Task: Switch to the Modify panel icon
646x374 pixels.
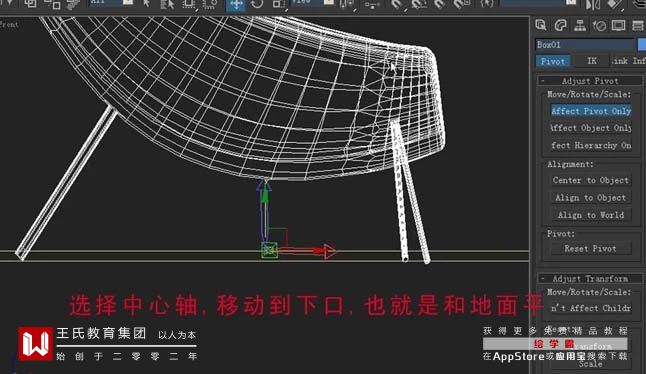Action: [560, 26]
